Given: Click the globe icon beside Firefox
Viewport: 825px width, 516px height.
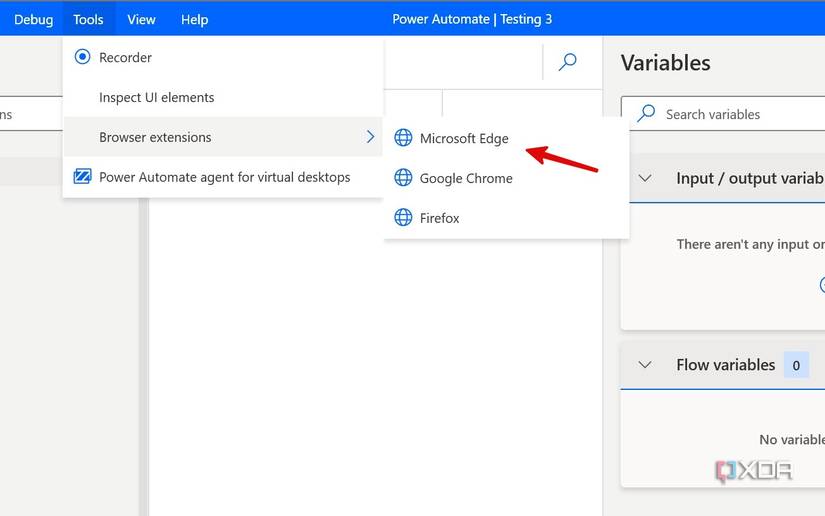Looking at the screenshot, I should [404, 217].
